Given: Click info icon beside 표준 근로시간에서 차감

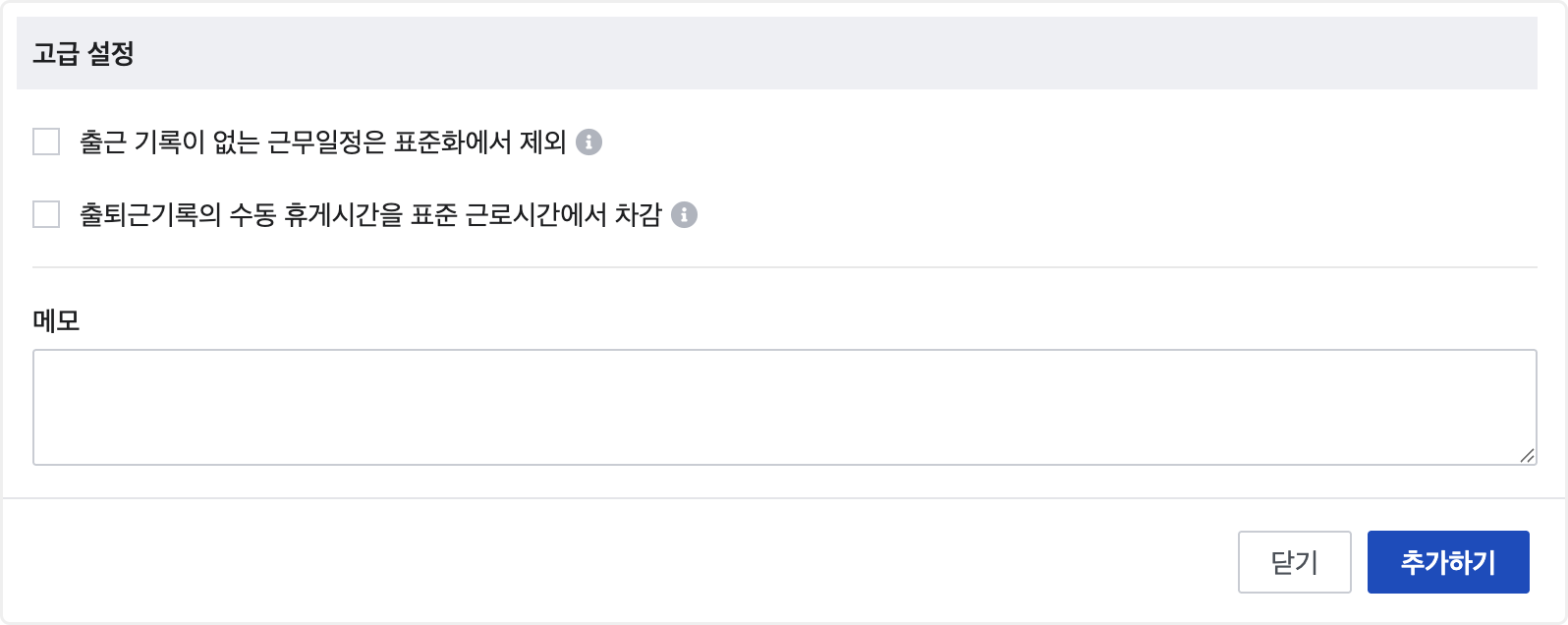Looking at the screenshot, I should point(684,215).
